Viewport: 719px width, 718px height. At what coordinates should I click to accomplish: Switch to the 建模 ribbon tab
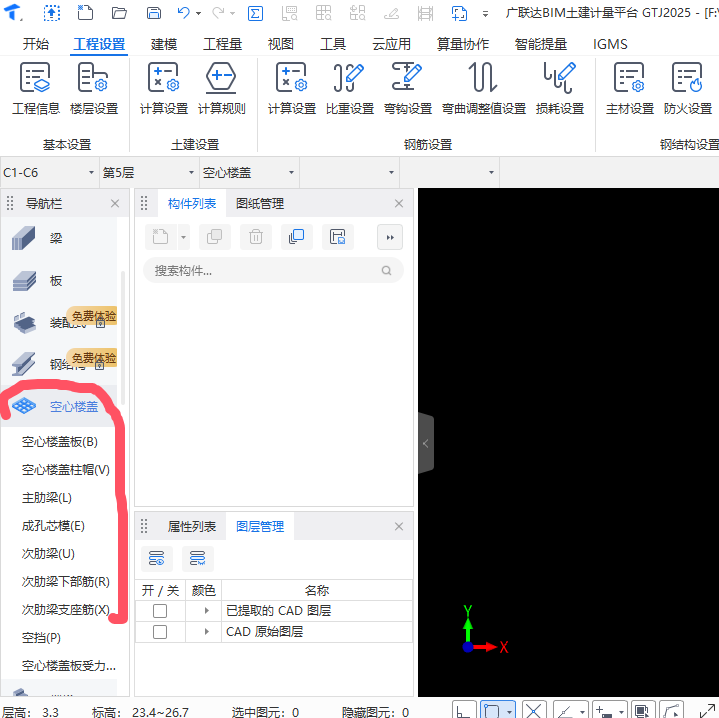coord(164,44)
